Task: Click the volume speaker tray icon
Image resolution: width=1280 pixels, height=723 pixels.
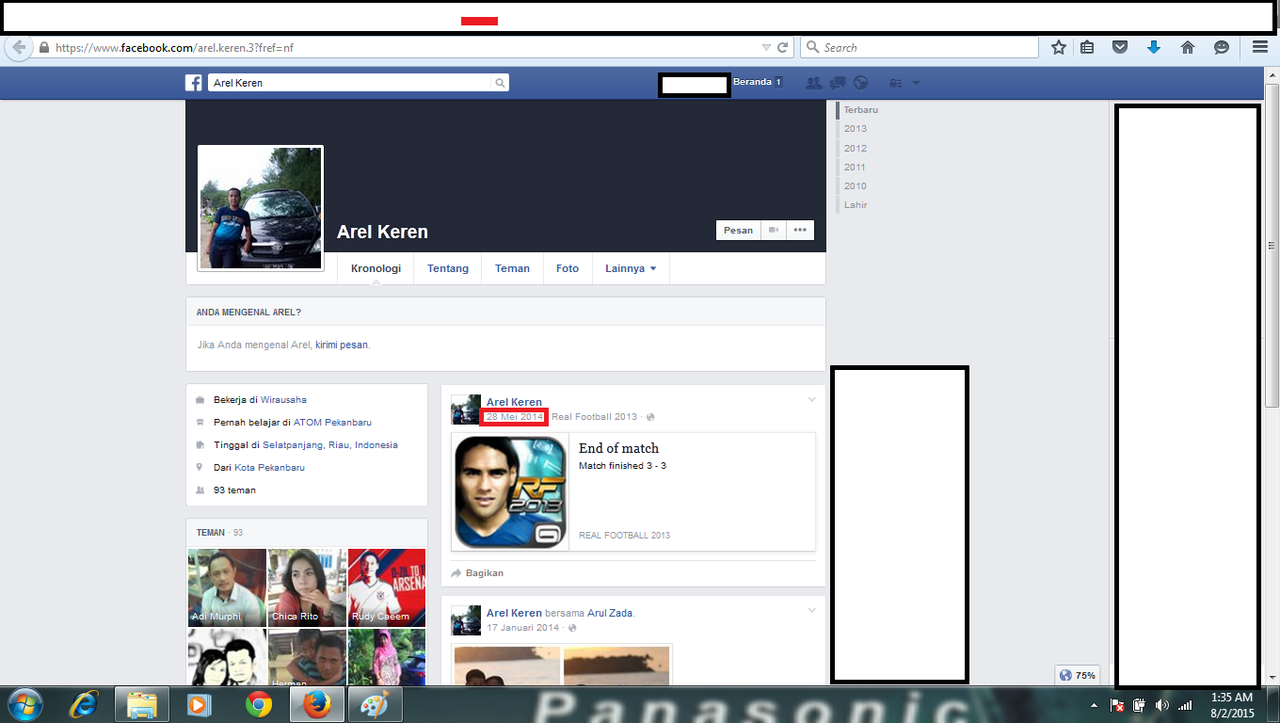Action: coord(1162,705)
